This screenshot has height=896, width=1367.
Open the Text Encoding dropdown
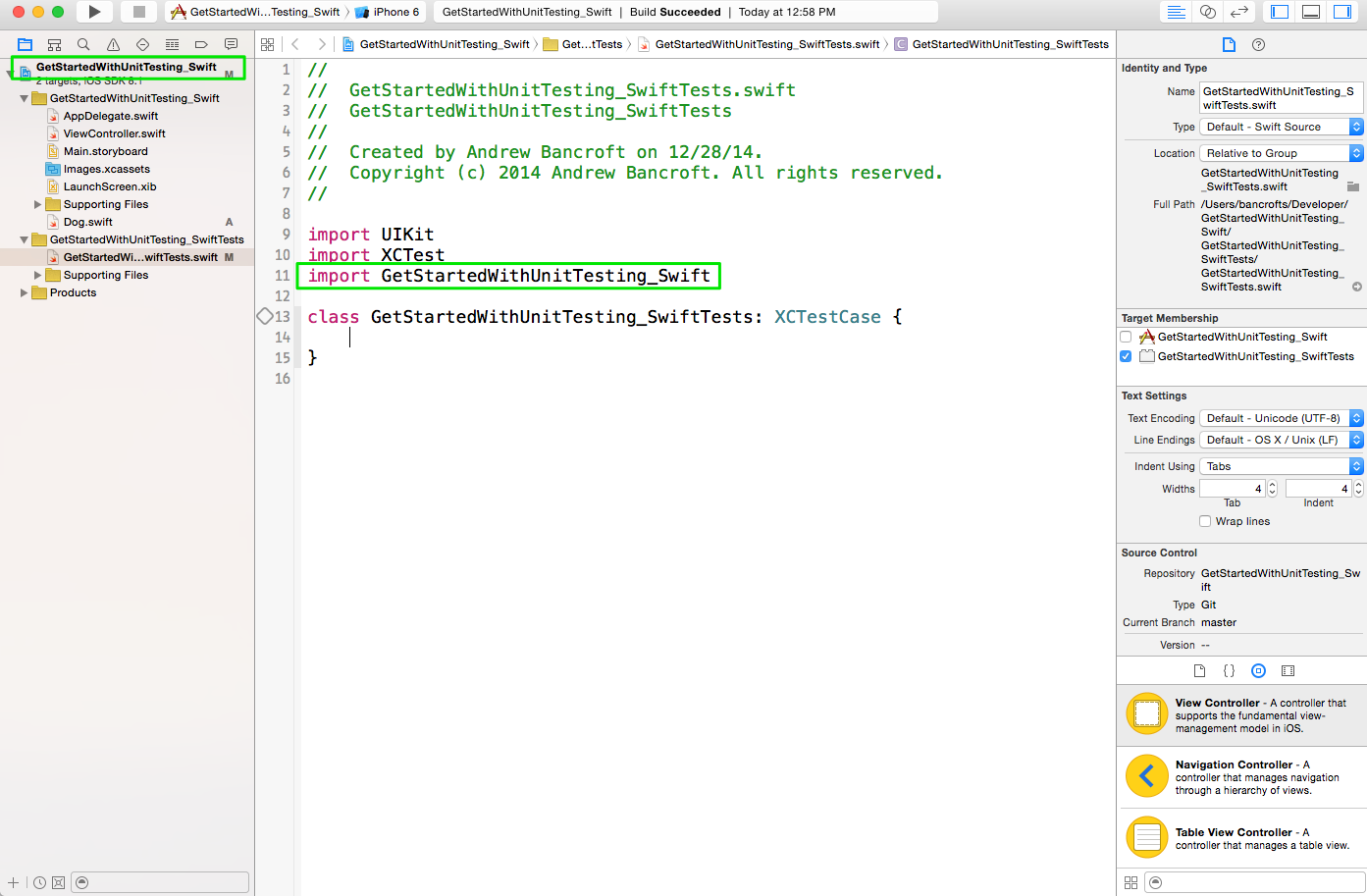1281,418
